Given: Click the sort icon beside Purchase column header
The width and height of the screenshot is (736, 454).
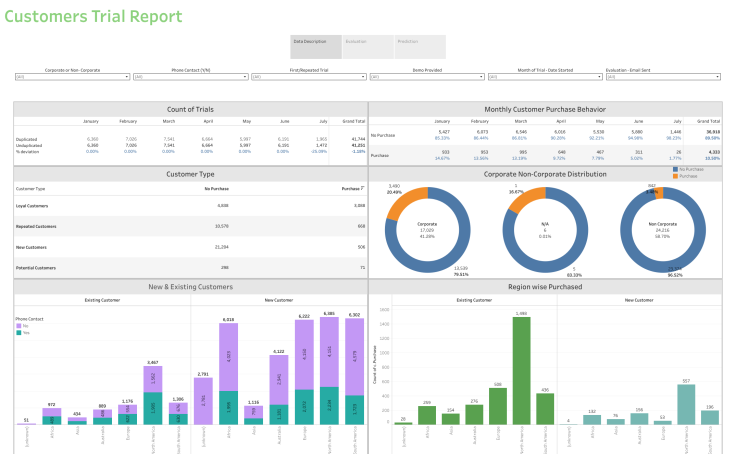Looking at the screenshot, I should [362, 188].
